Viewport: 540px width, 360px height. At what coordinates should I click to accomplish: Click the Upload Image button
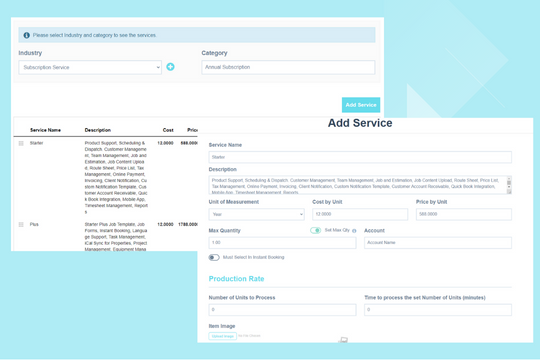point(222,336)
